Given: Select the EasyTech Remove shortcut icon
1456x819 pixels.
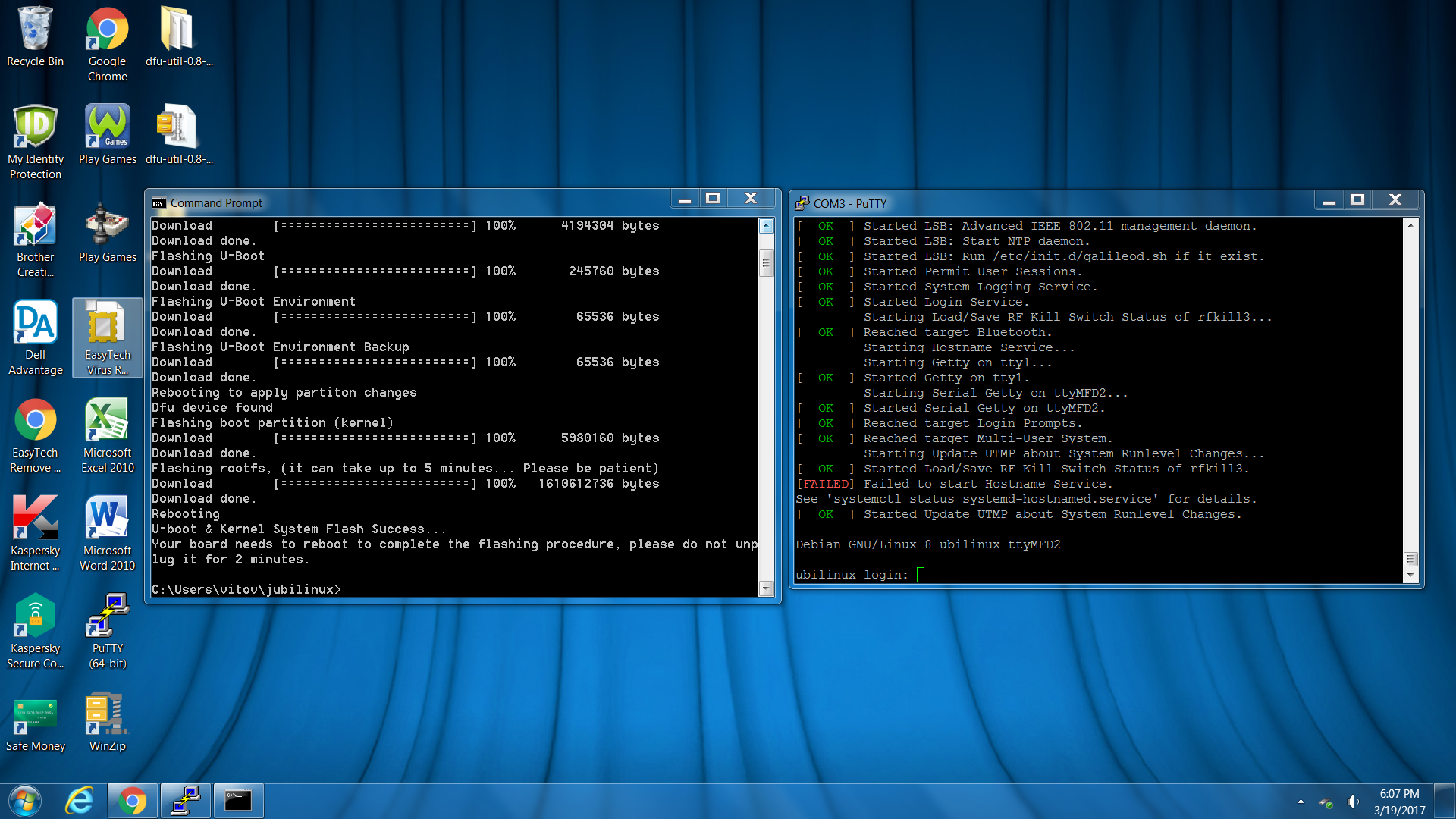Looking at the screenshot, I should [35, 436].
